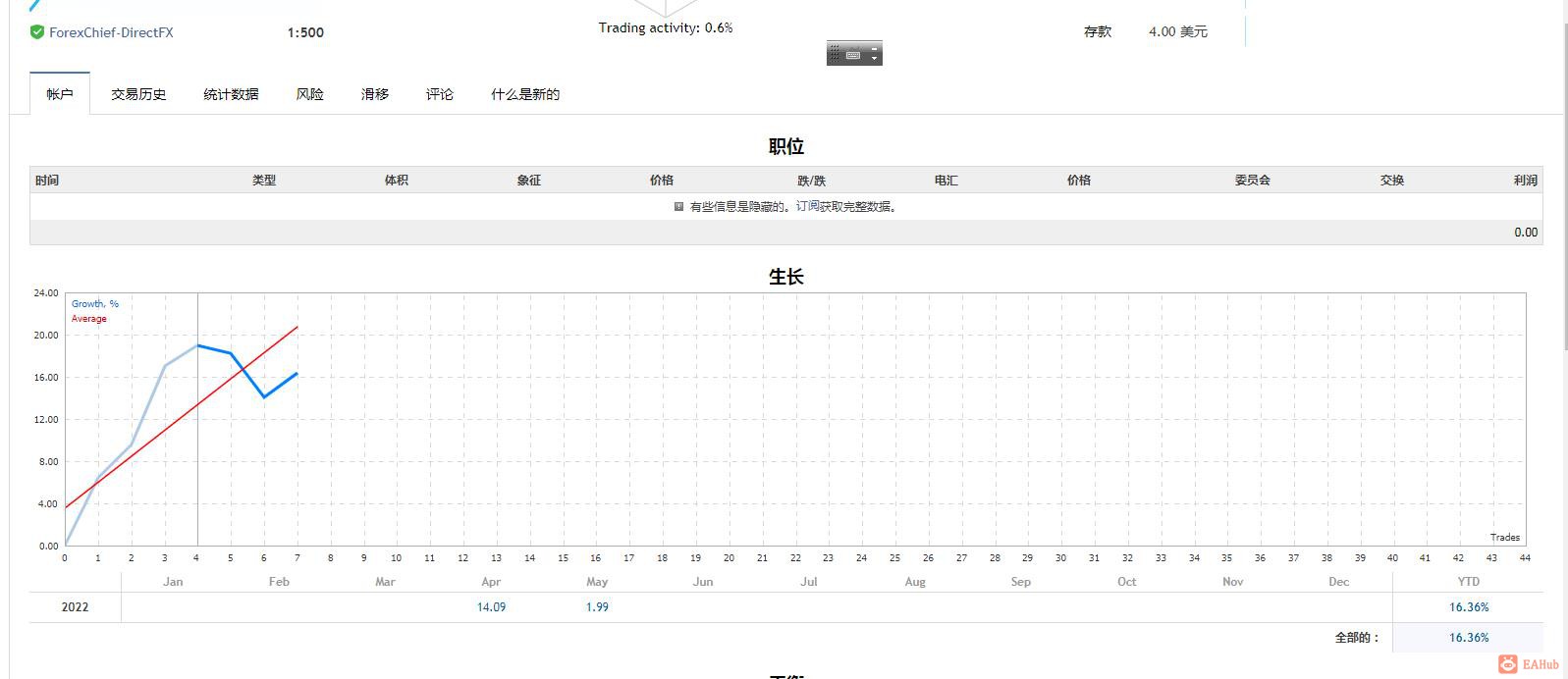Click the Feb label under the growth chart

(279, 582)
